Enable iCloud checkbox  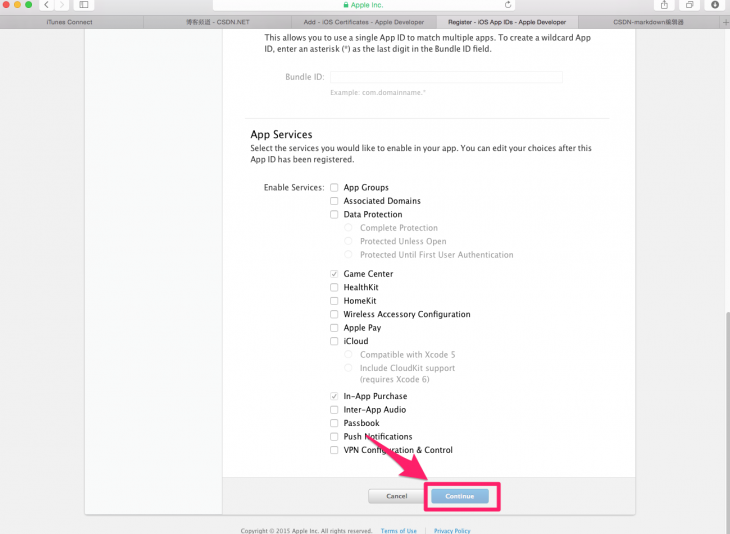tap(334, 341)
